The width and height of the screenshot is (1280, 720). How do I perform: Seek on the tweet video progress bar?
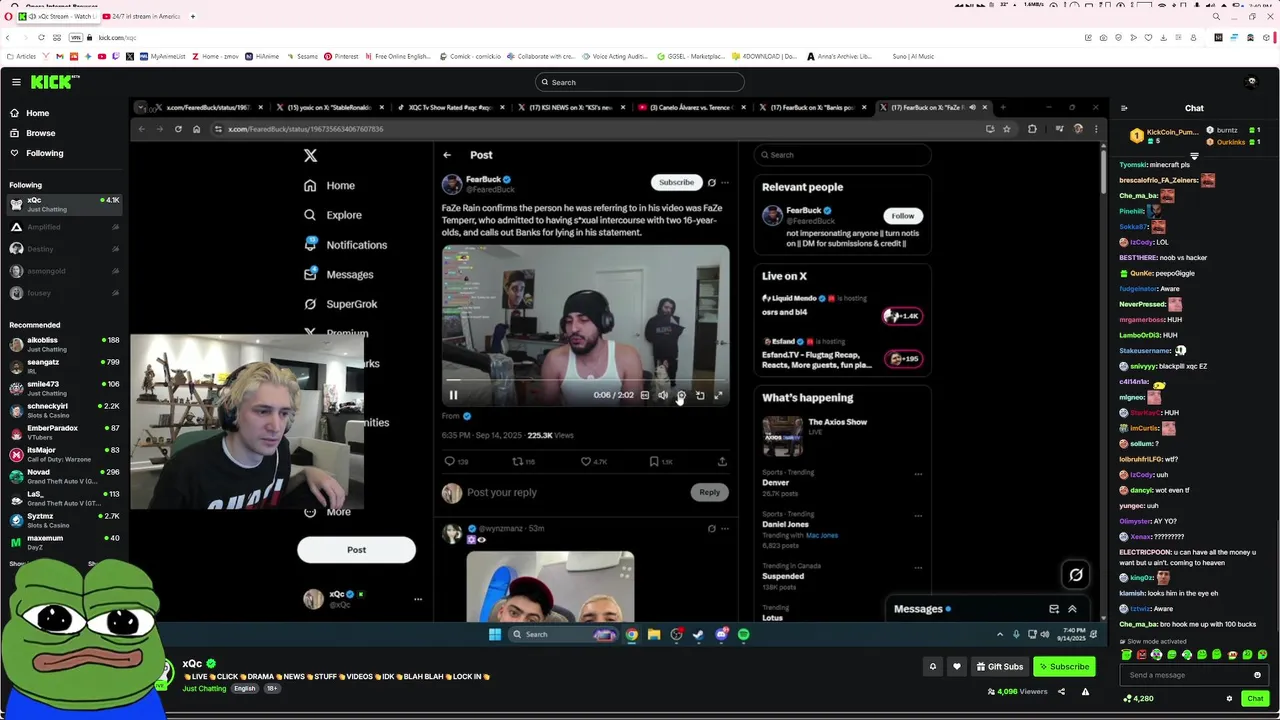click(586, 380)
